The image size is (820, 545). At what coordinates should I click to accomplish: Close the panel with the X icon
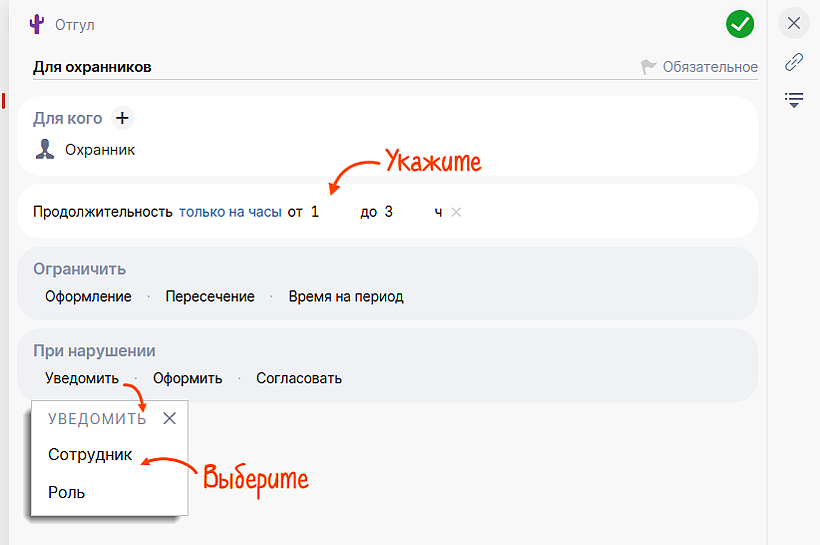coord(794,23)
